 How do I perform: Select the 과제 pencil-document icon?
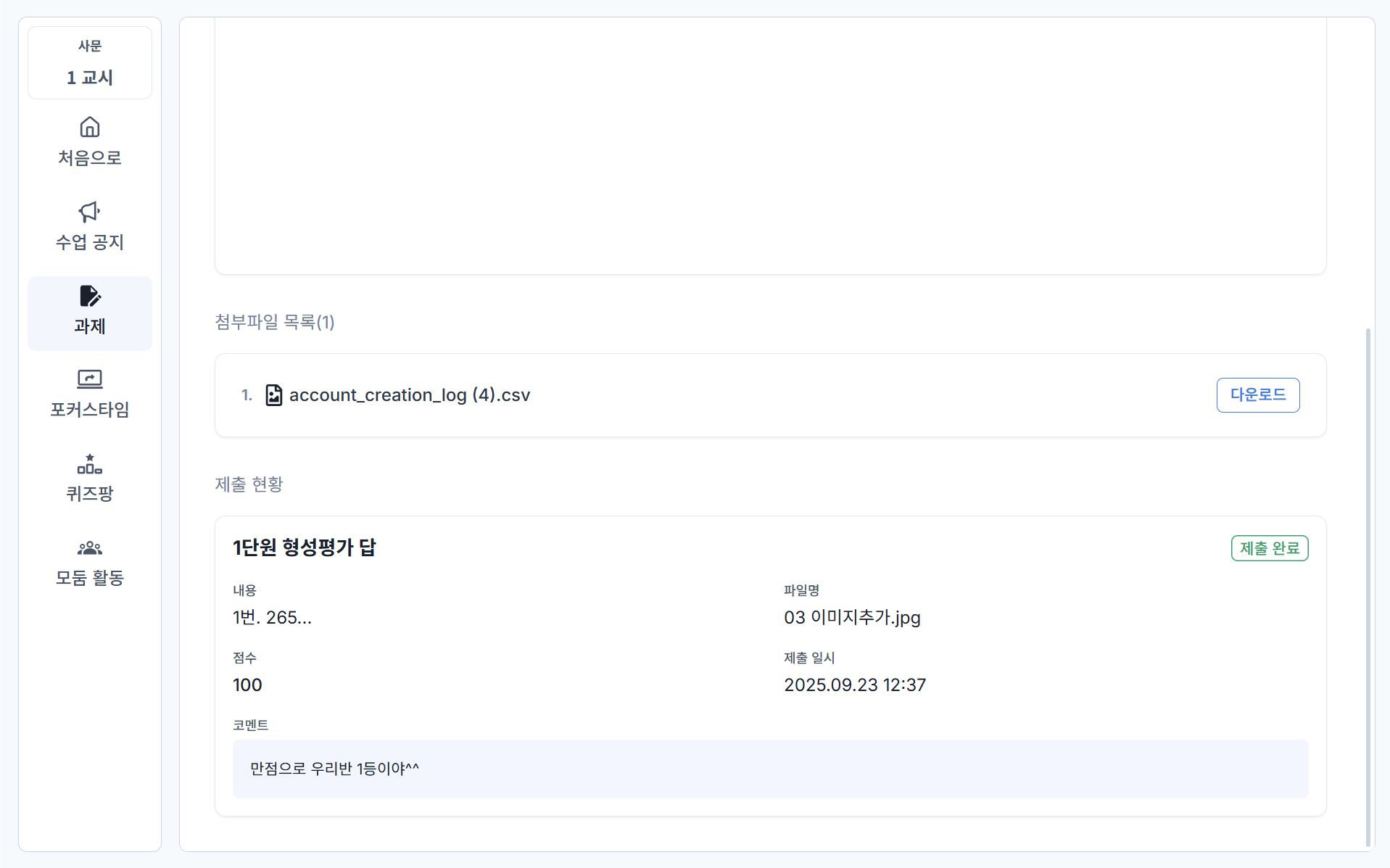90,297
